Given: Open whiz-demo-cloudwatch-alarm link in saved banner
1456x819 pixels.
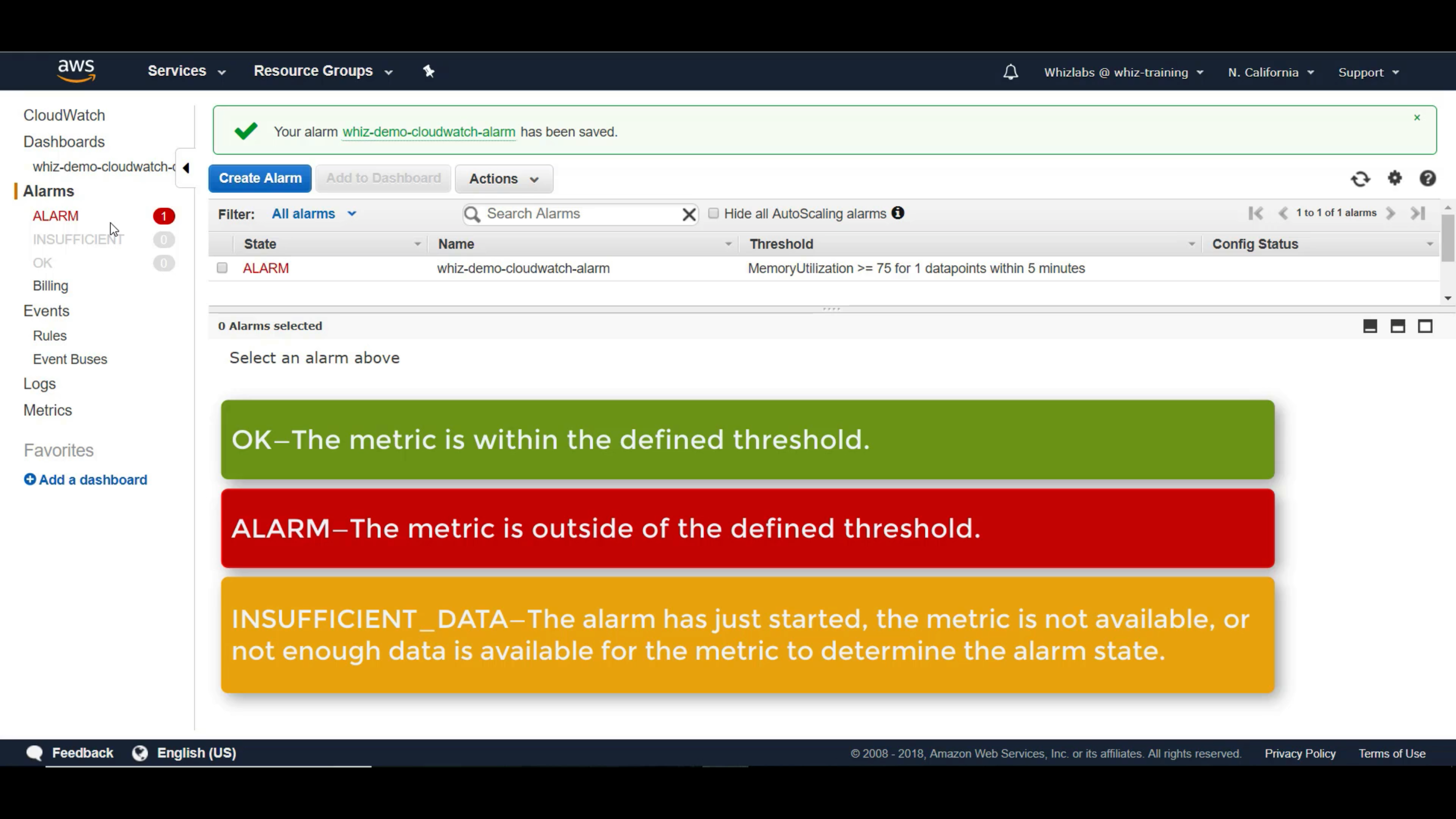Looking at the screenshot, I should click(428, 132).
